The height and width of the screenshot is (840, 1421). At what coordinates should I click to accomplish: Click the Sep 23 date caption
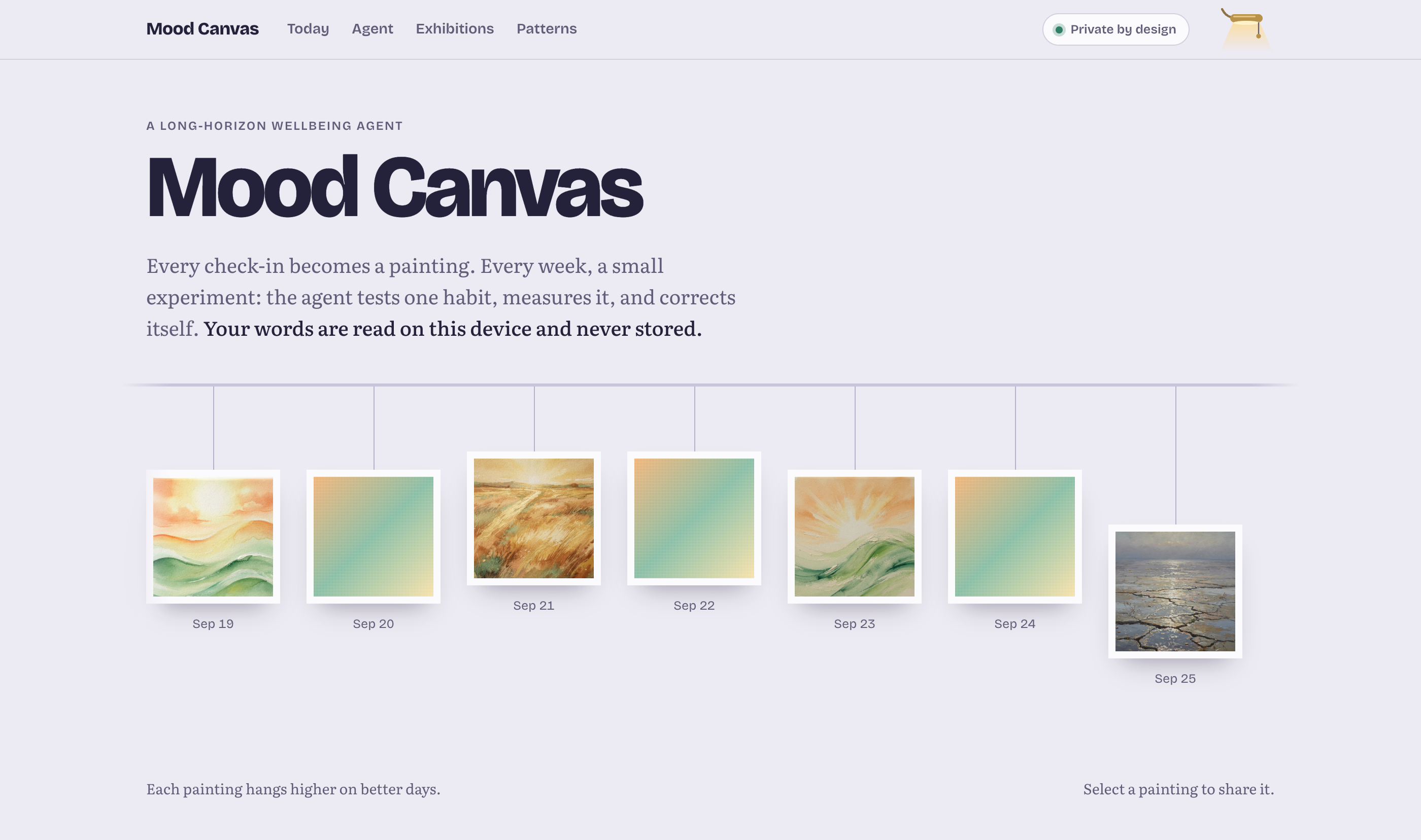click(854, 624)
